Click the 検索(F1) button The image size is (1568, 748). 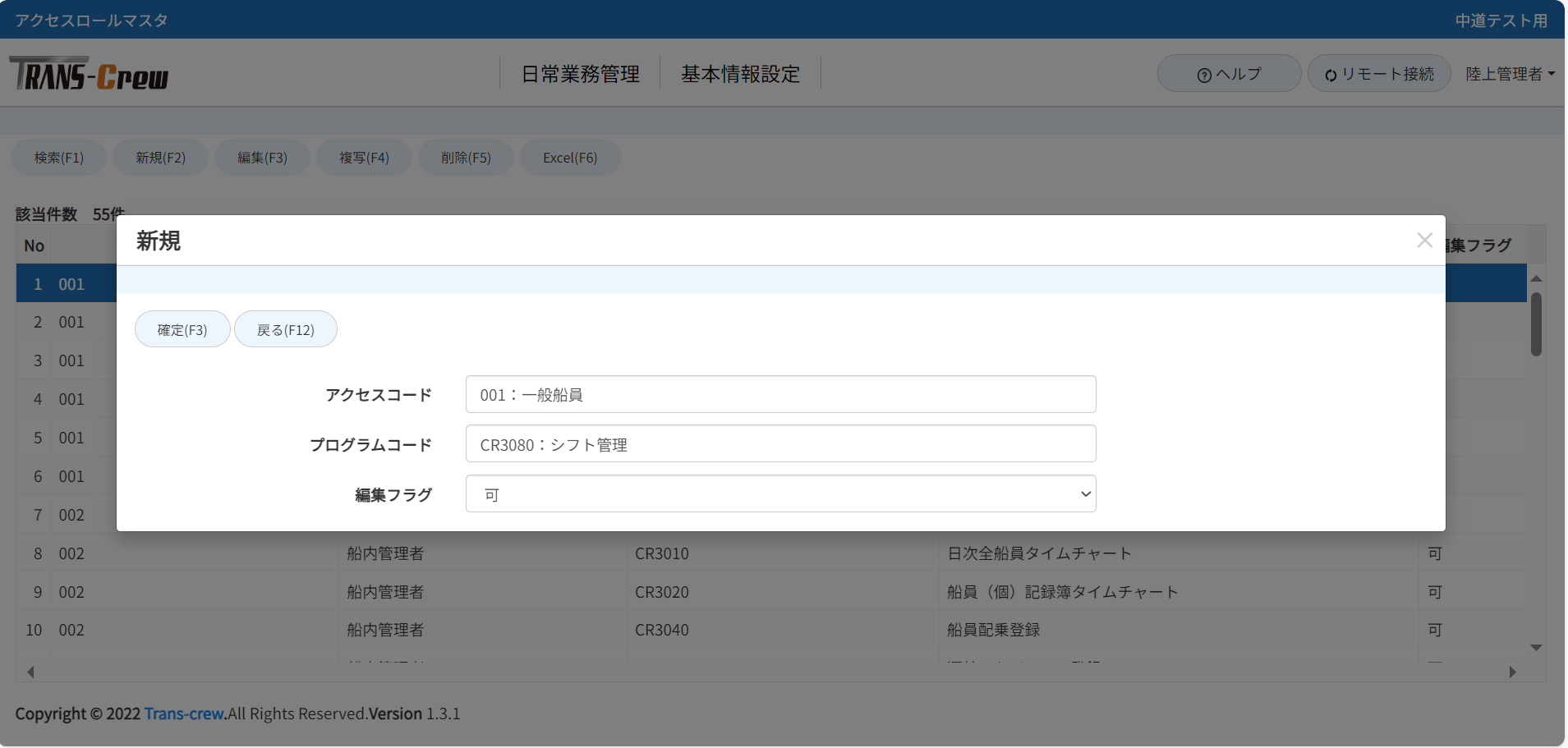pyautogui.click(x=59, y=158)
